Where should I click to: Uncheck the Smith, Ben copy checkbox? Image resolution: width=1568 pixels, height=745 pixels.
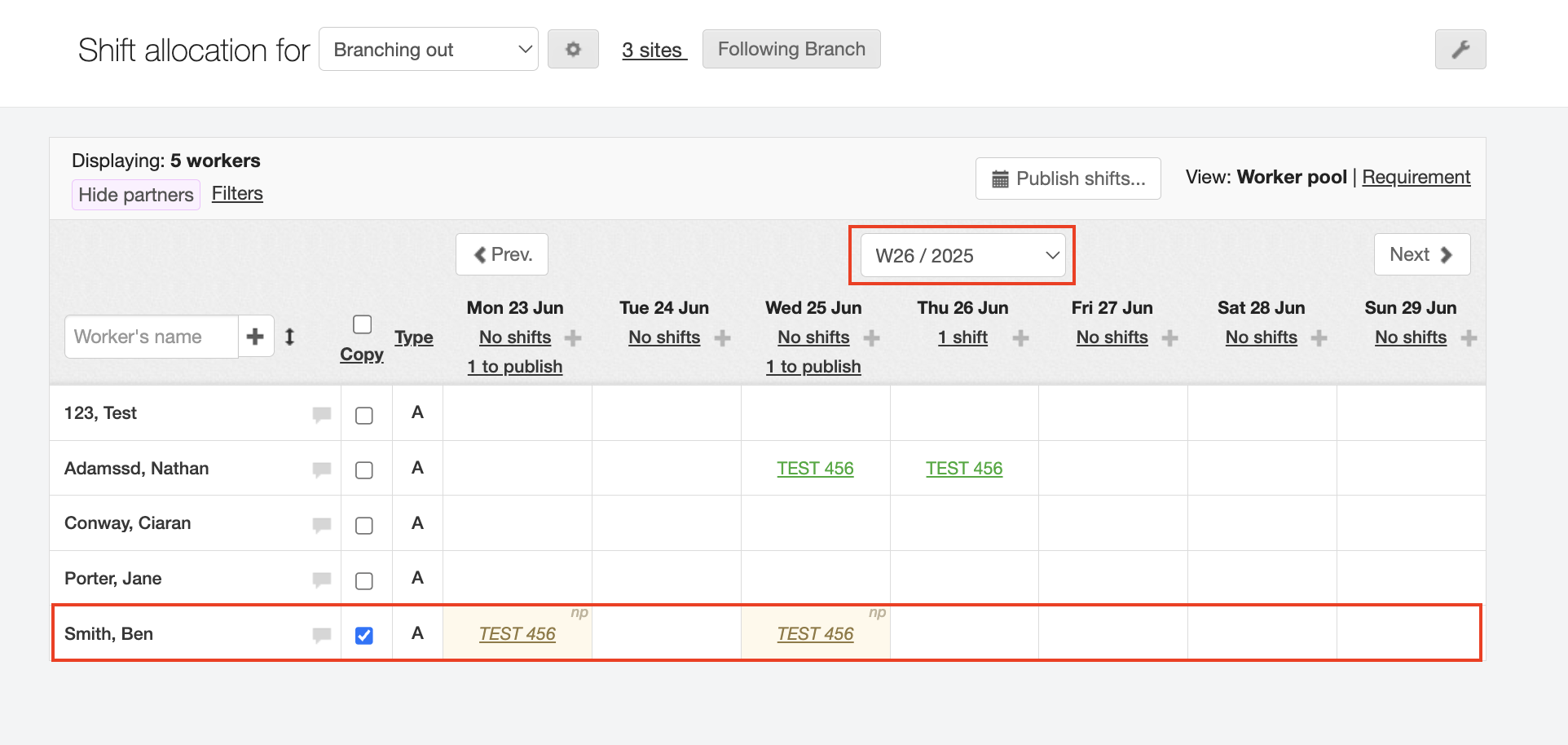click(x=364, y=635)
